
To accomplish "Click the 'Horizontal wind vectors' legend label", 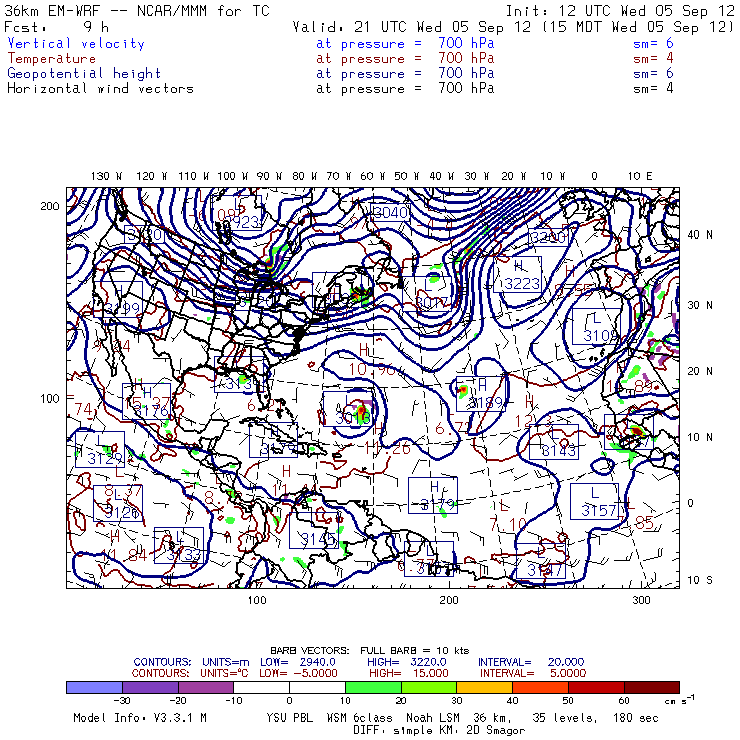I will coord(100,88).
